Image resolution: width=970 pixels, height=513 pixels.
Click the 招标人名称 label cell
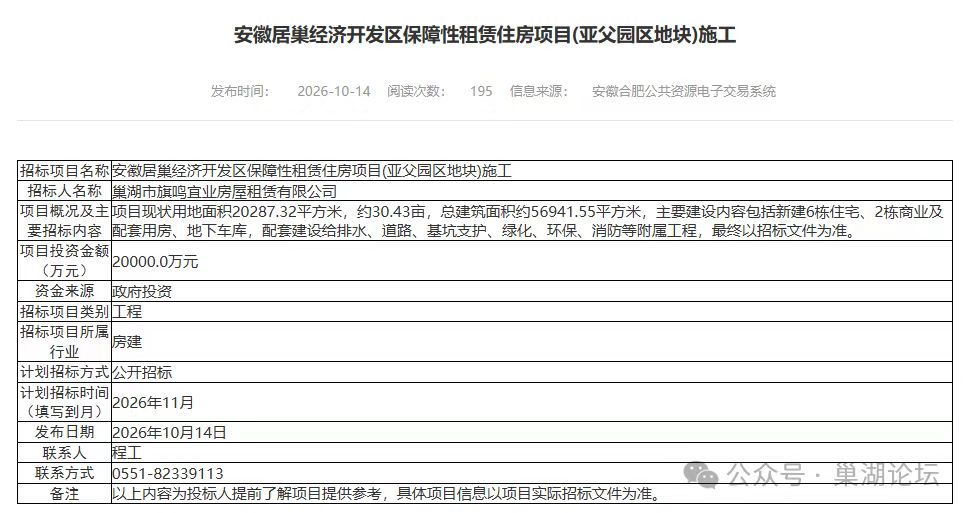64,191
